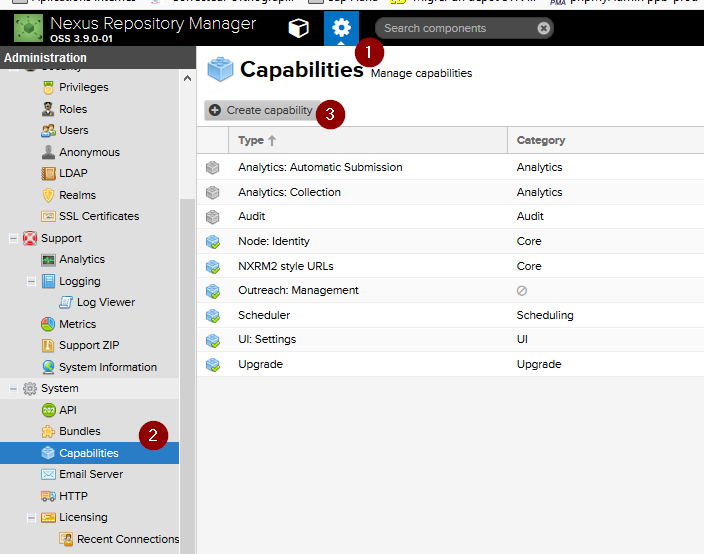Viewport: 704px width, 554px height.
Task: Click the Create capability button
Action: (262, 110)
